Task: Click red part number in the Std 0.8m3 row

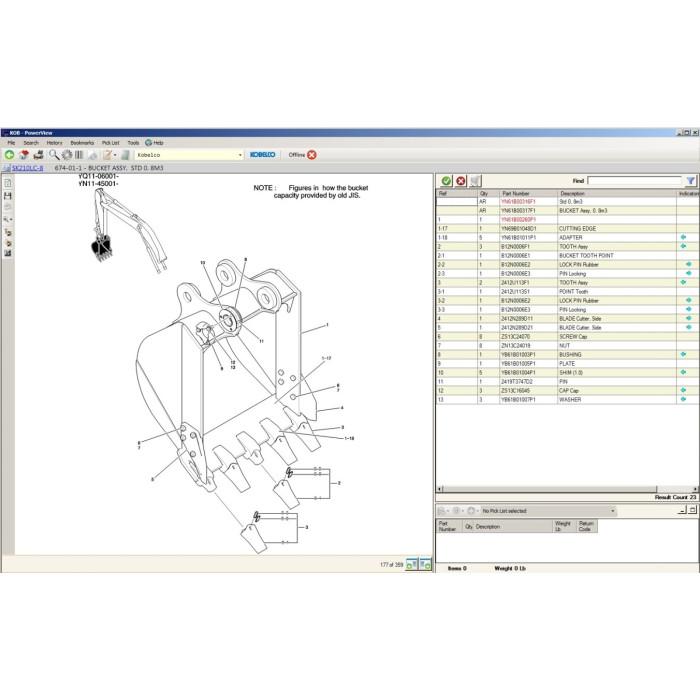Action: [x=518, y=202]
